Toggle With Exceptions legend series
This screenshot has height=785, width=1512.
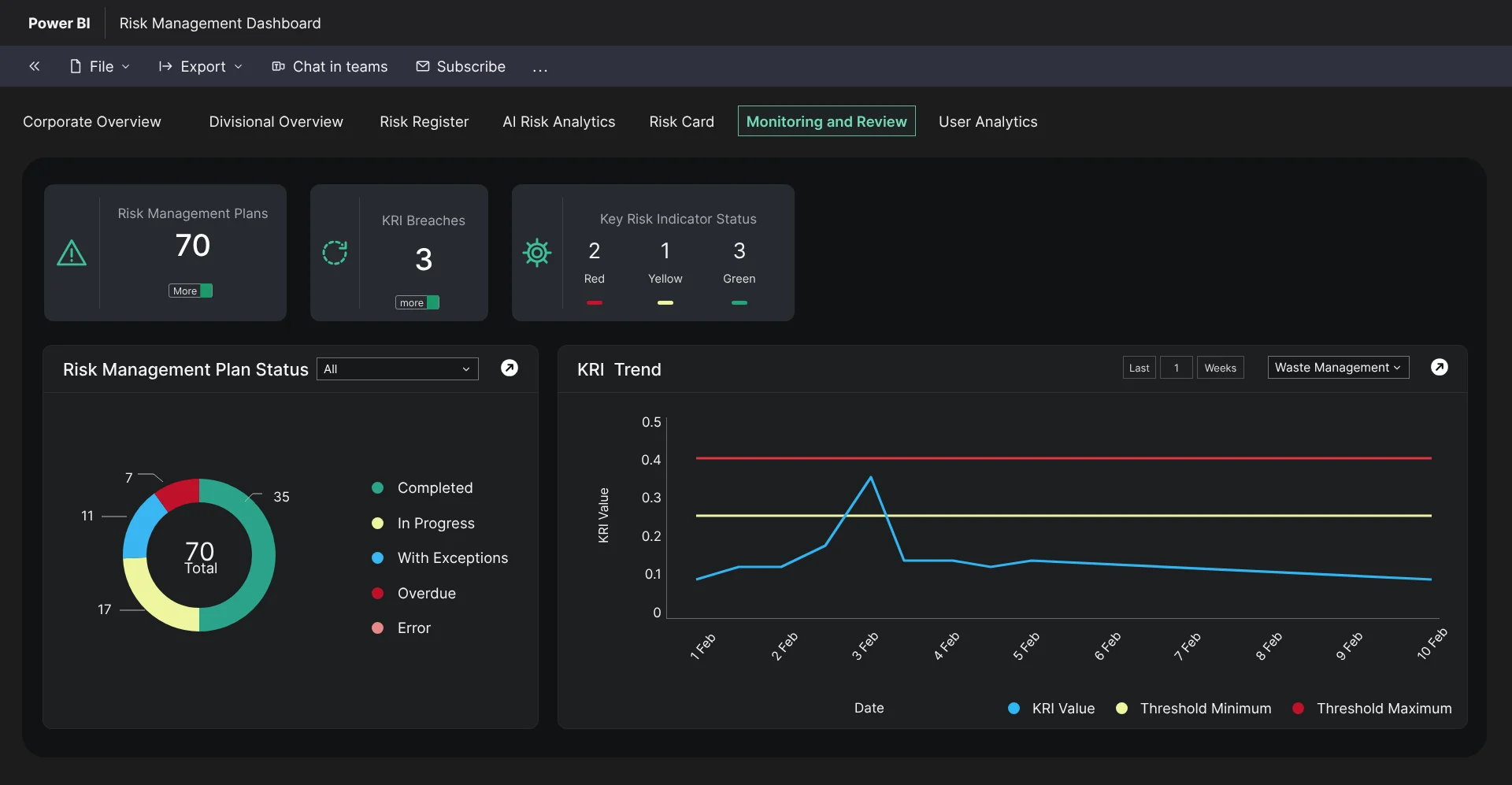click(439, 557)
